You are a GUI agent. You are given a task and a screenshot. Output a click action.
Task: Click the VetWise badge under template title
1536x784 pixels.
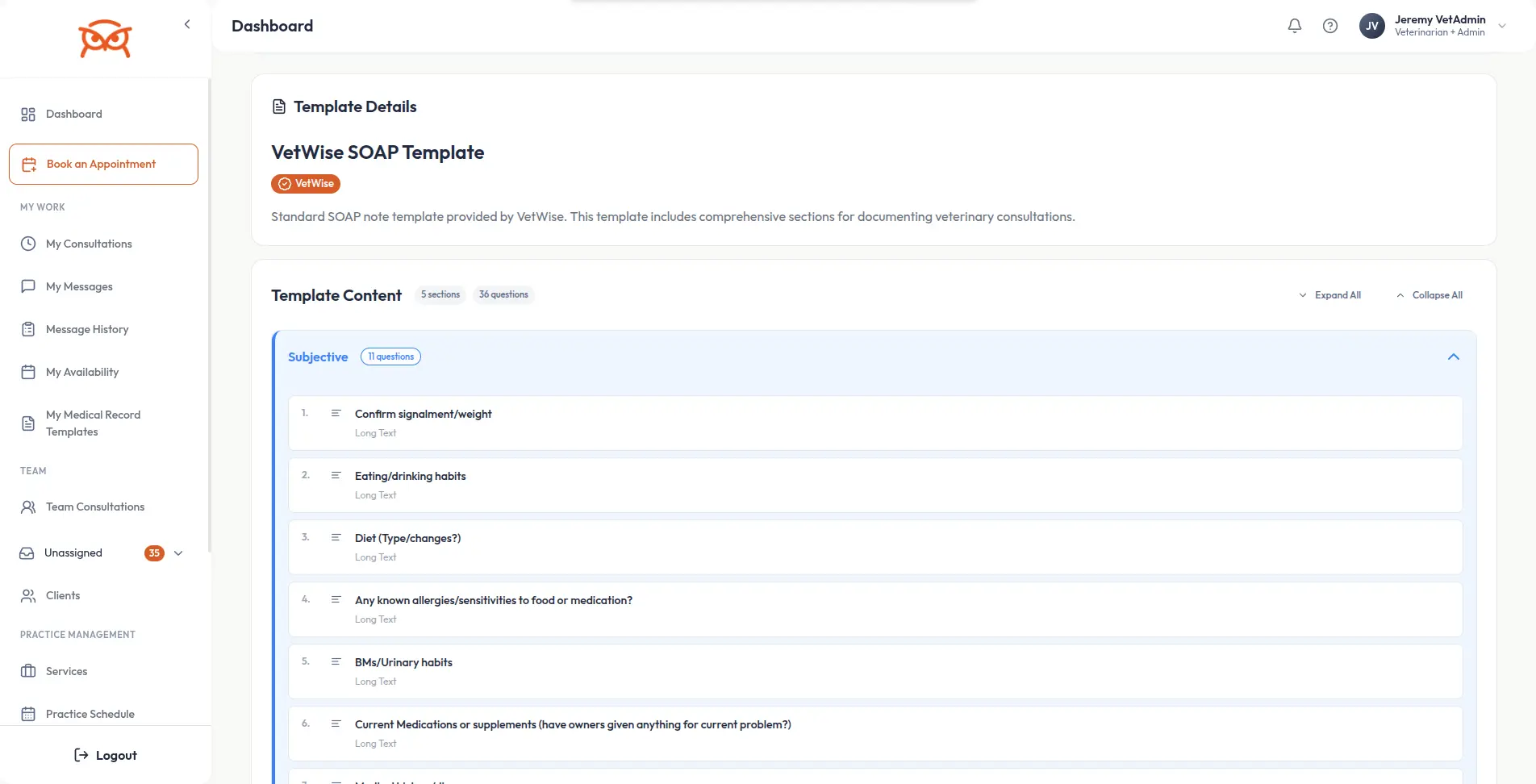pos(306,184)
